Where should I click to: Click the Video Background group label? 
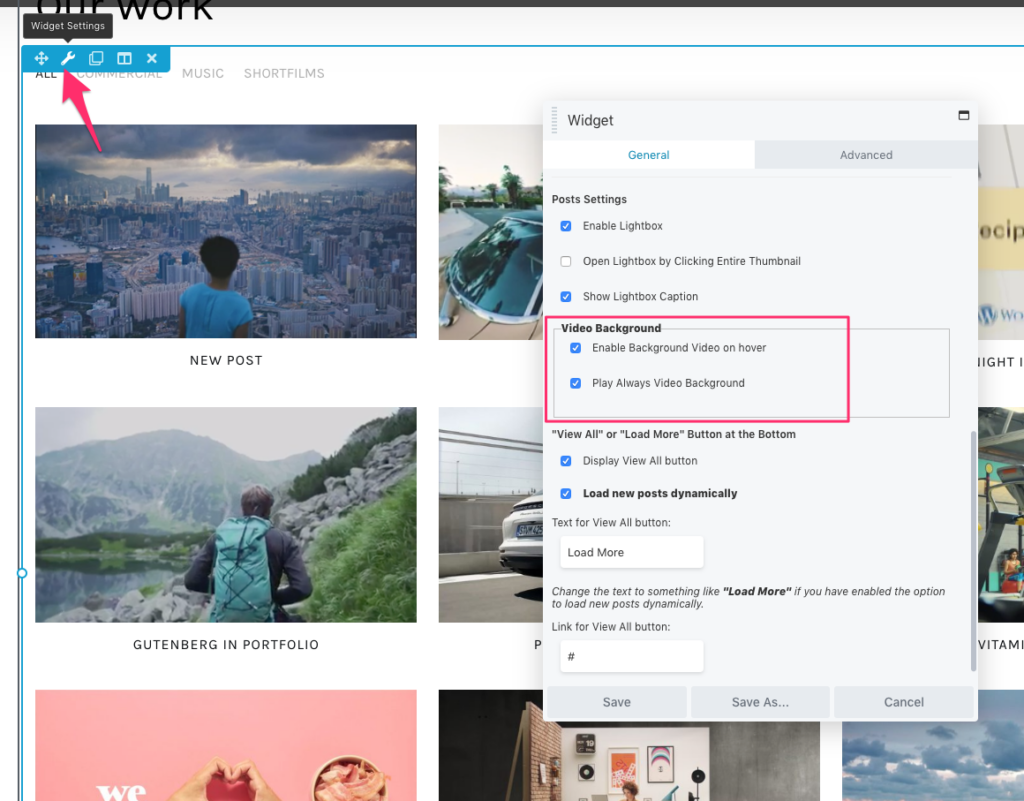[611, 328]
